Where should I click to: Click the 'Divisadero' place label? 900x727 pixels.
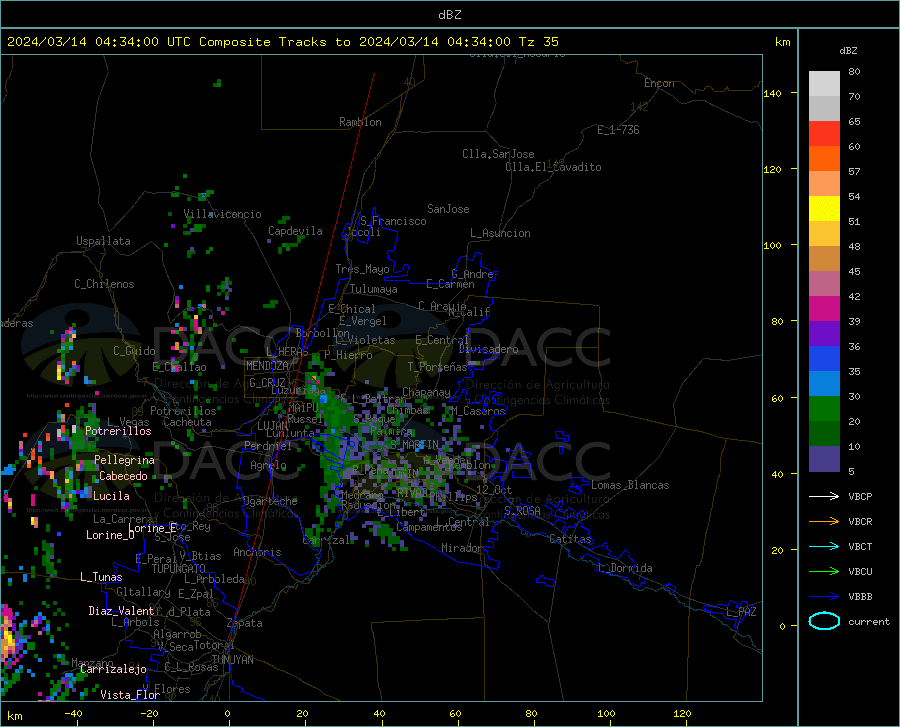click(x=488, y=349)
